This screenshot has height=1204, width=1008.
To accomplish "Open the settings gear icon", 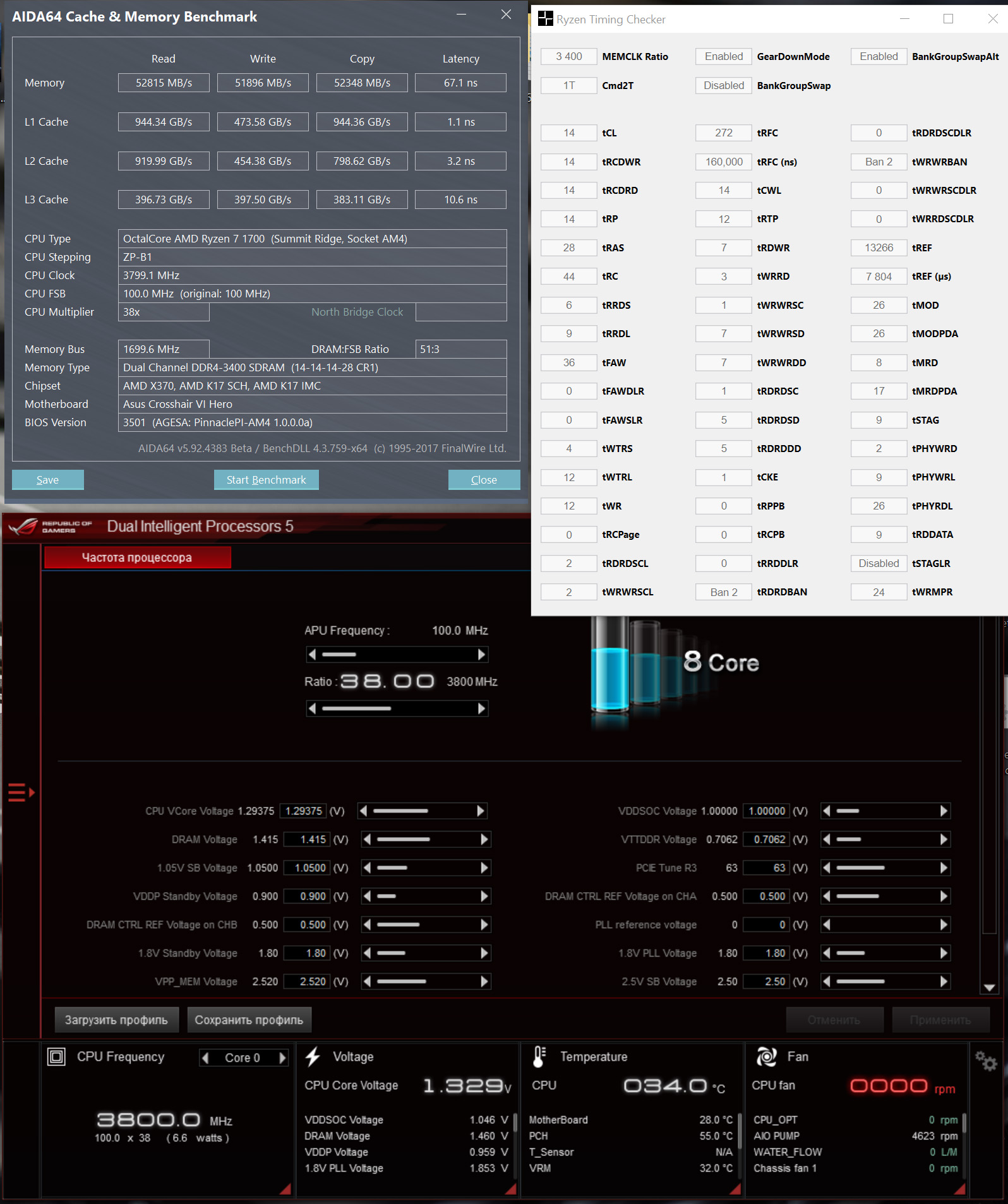I will pyautogui.click(x=985, y=1061).
